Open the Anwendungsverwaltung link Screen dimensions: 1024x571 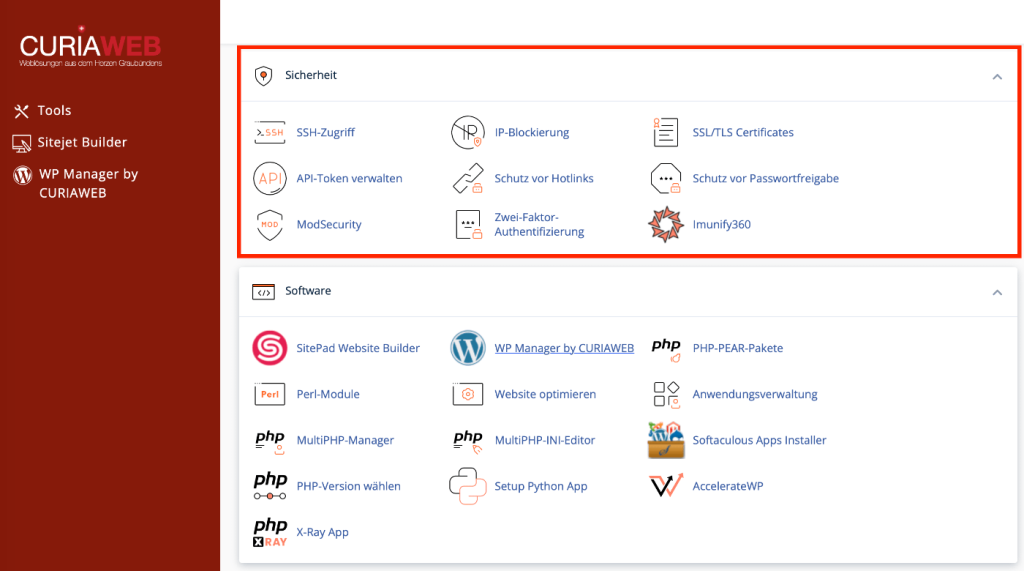[755, 395]
